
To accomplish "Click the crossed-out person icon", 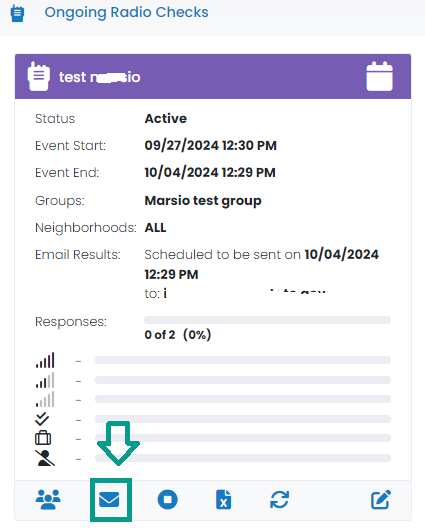I will tap(45, 458).
